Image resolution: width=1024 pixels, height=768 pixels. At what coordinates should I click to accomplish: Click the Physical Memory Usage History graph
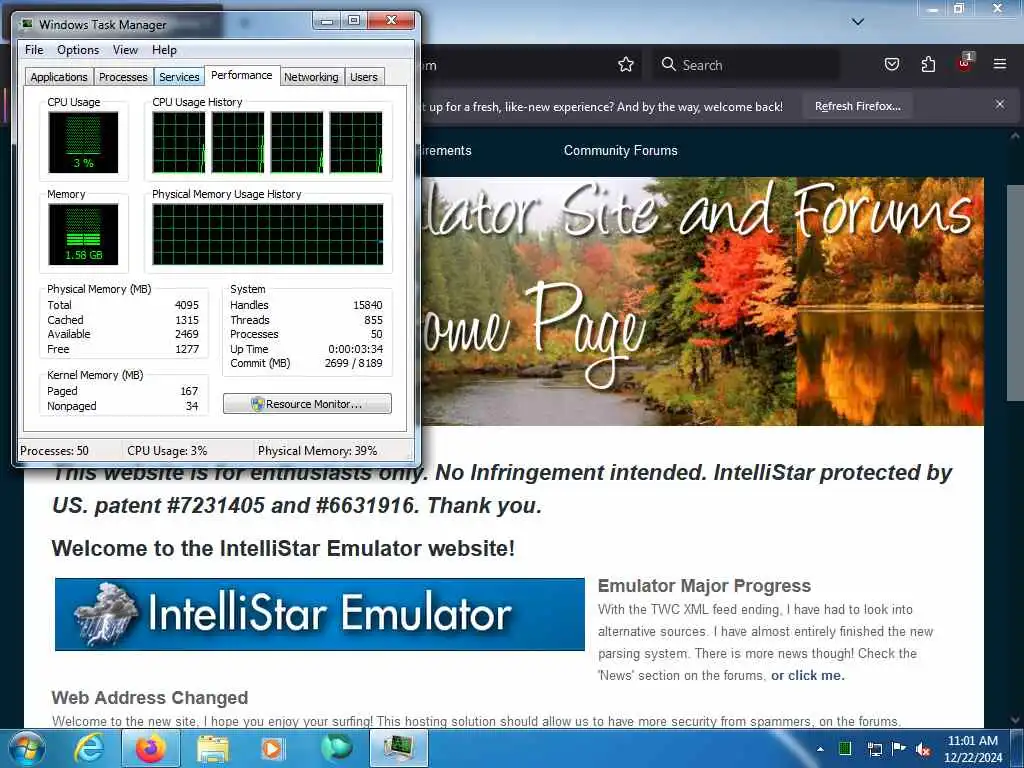coord(268,234)
